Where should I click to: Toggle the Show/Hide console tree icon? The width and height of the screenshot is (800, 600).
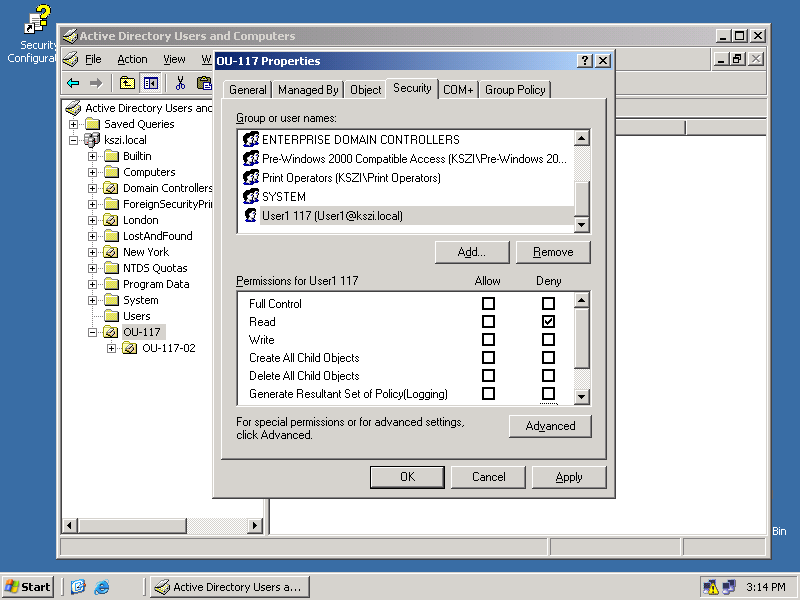(151, 83)
